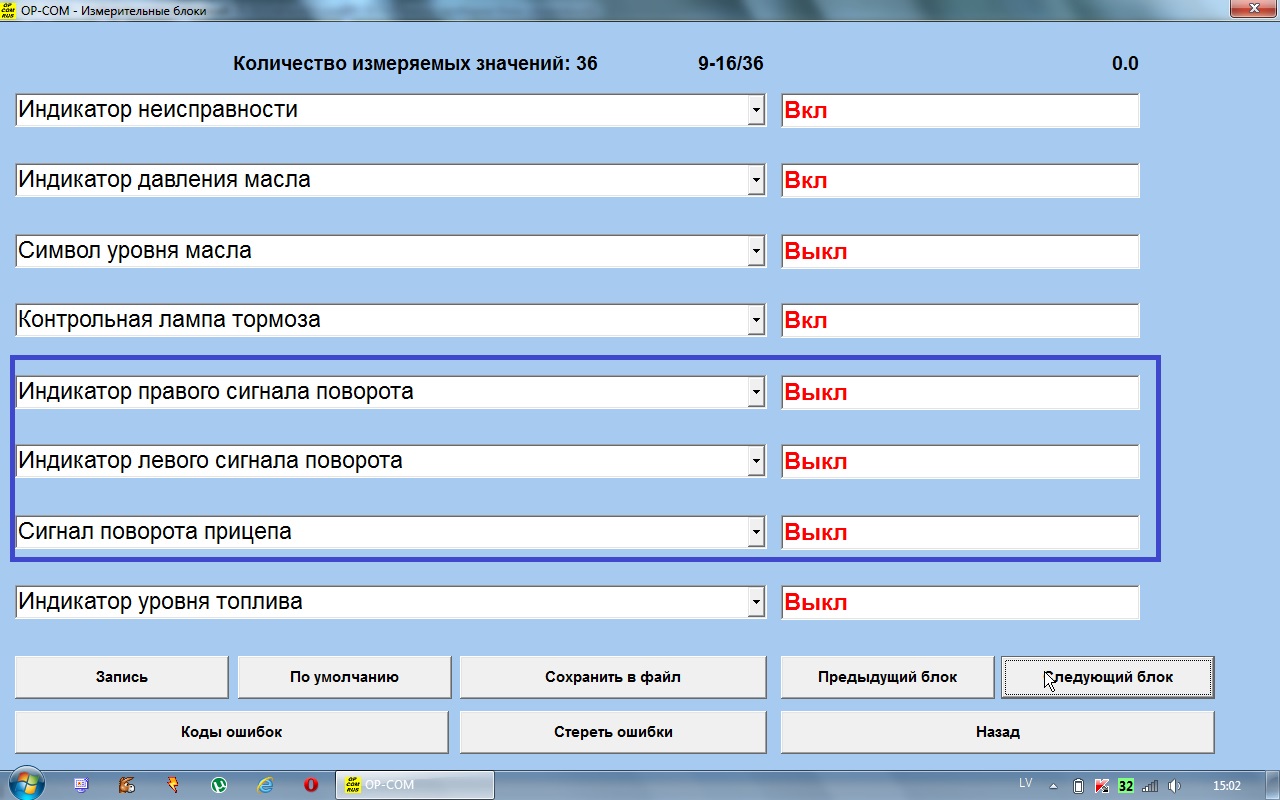1280x800 pixels.
Task: Expand the 'Индикатор уровня топлива' dropdown
Action: (x=756, y=603)
